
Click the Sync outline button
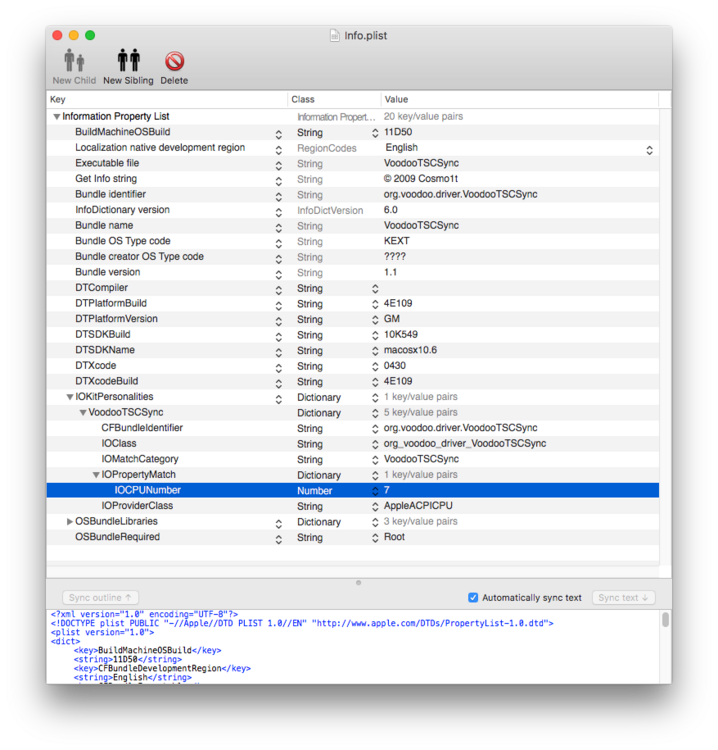100,598
